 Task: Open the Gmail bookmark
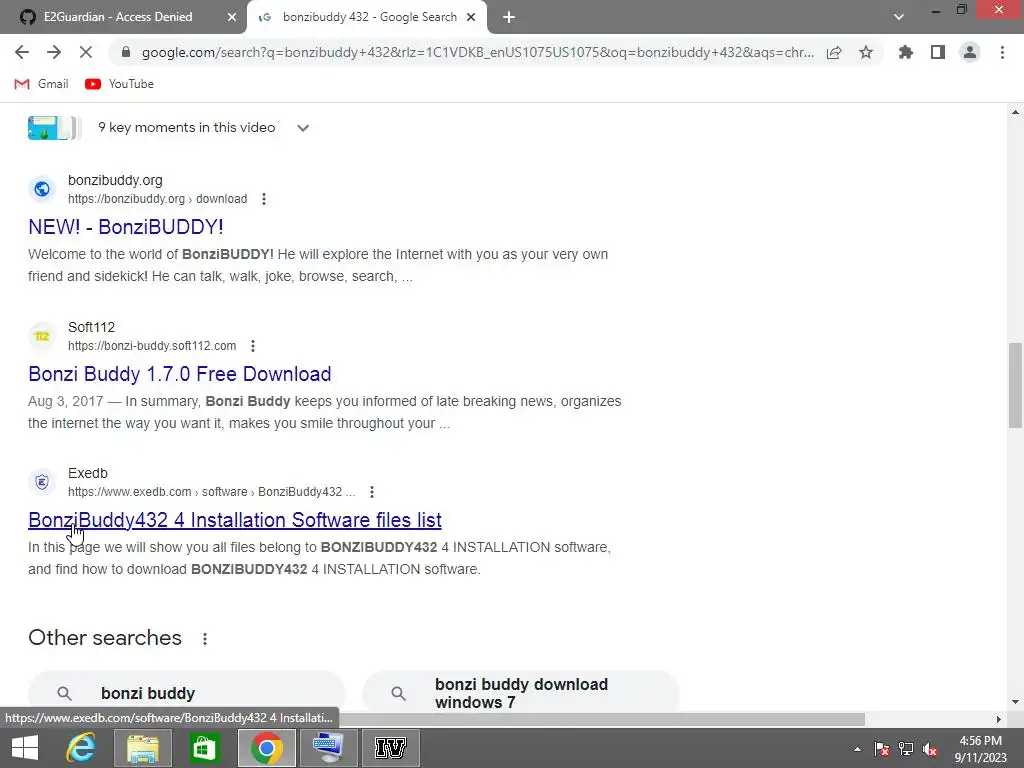click(41, 84)
